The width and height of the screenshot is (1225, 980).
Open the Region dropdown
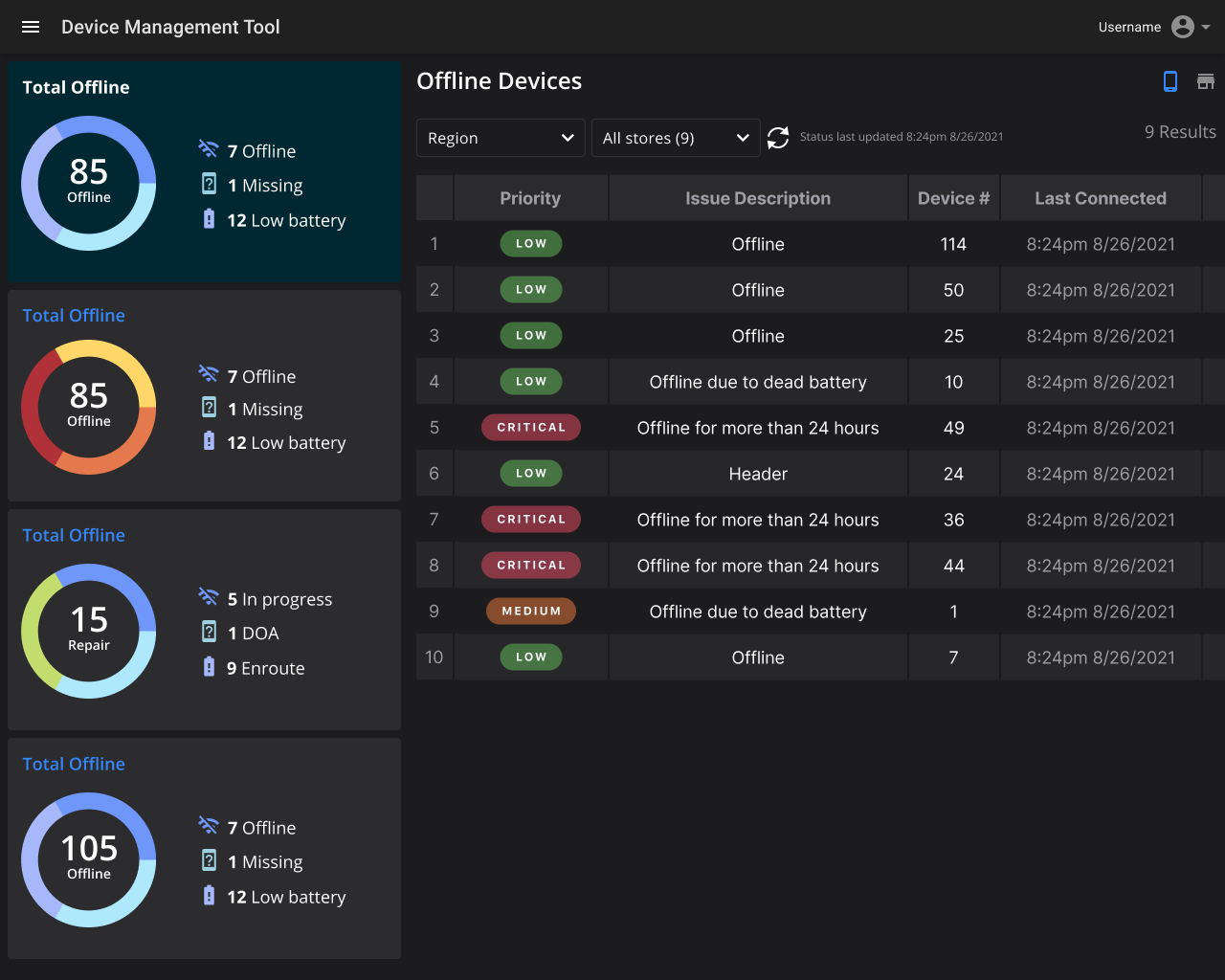[x=501, y=138]
